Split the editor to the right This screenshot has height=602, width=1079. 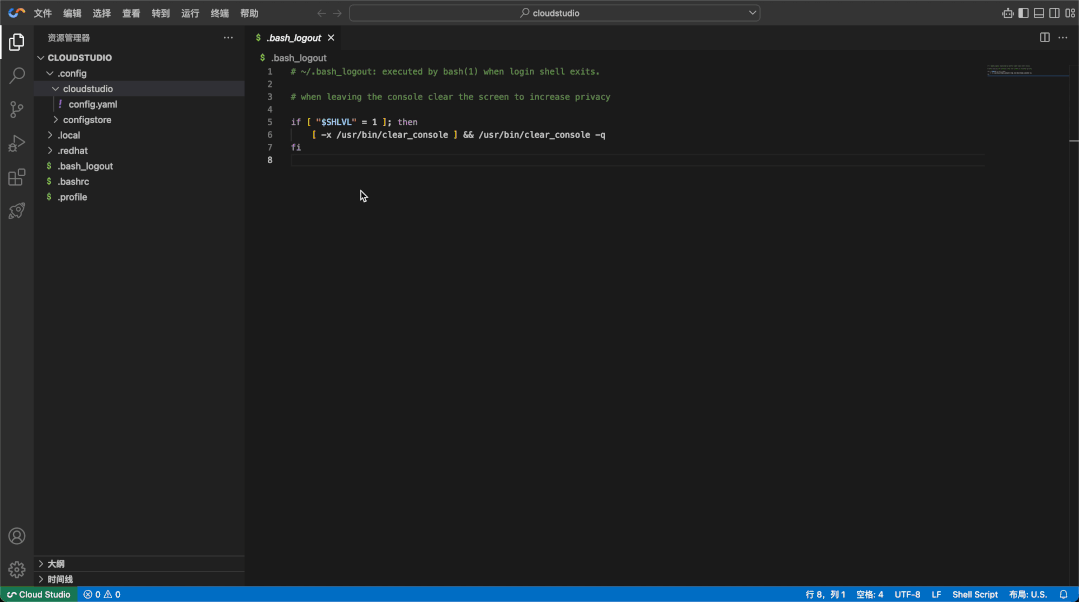1045,38
